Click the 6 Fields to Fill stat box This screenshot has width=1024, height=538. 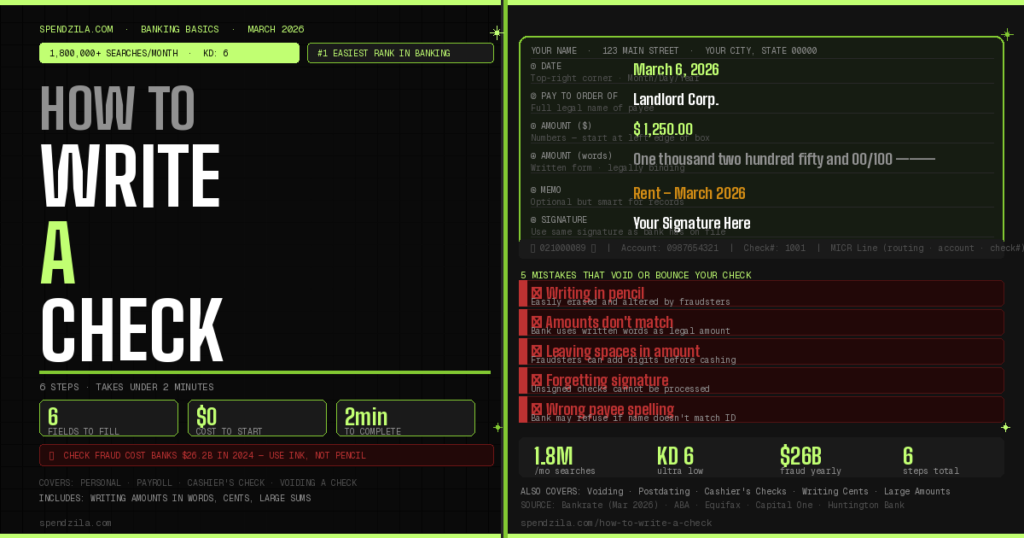[108, 418]
